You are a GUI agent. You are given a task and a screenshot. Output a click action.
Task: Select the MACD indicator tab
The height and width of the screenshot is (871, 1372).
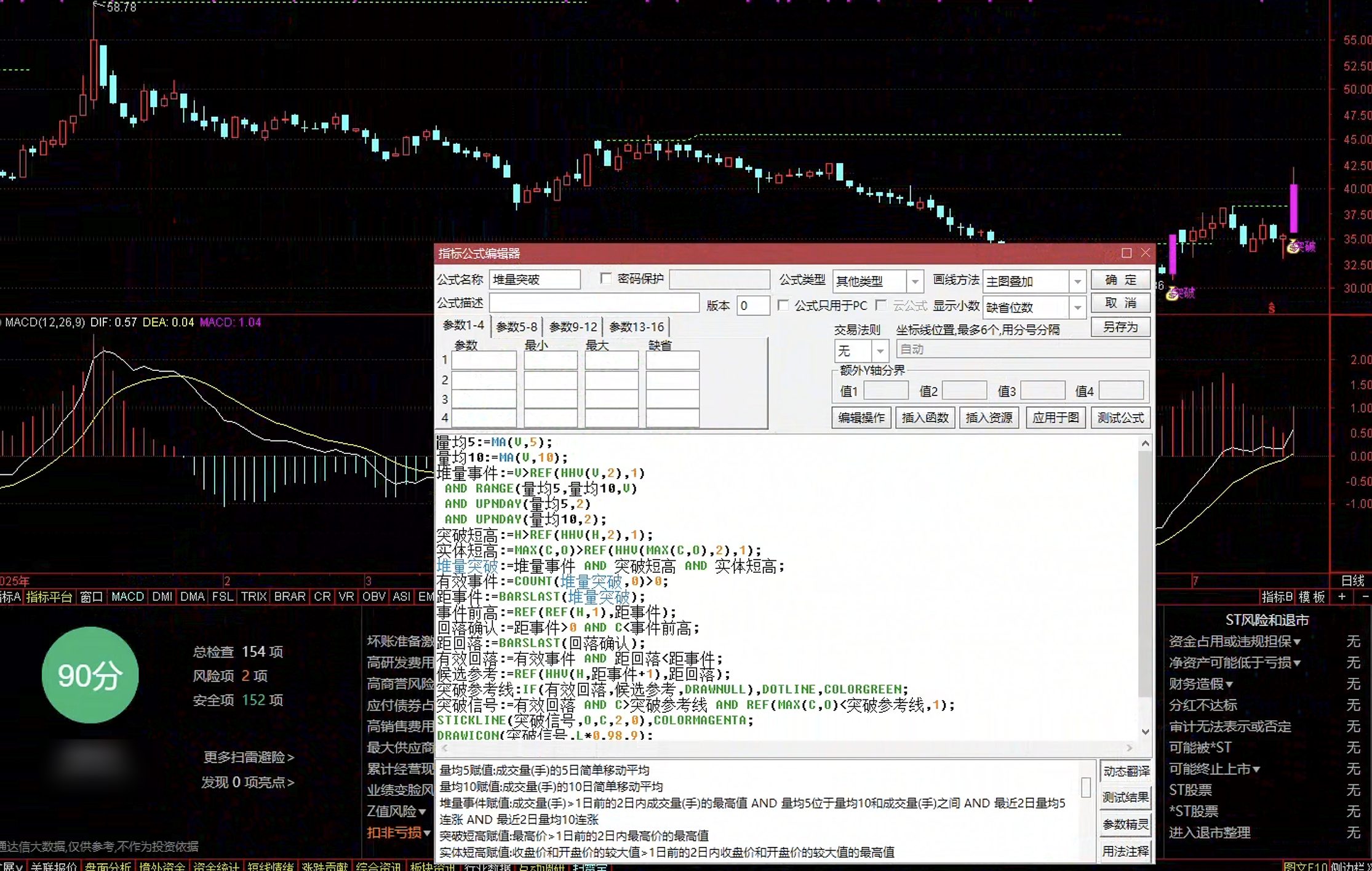pyautogui.click(x=127, y=597)
